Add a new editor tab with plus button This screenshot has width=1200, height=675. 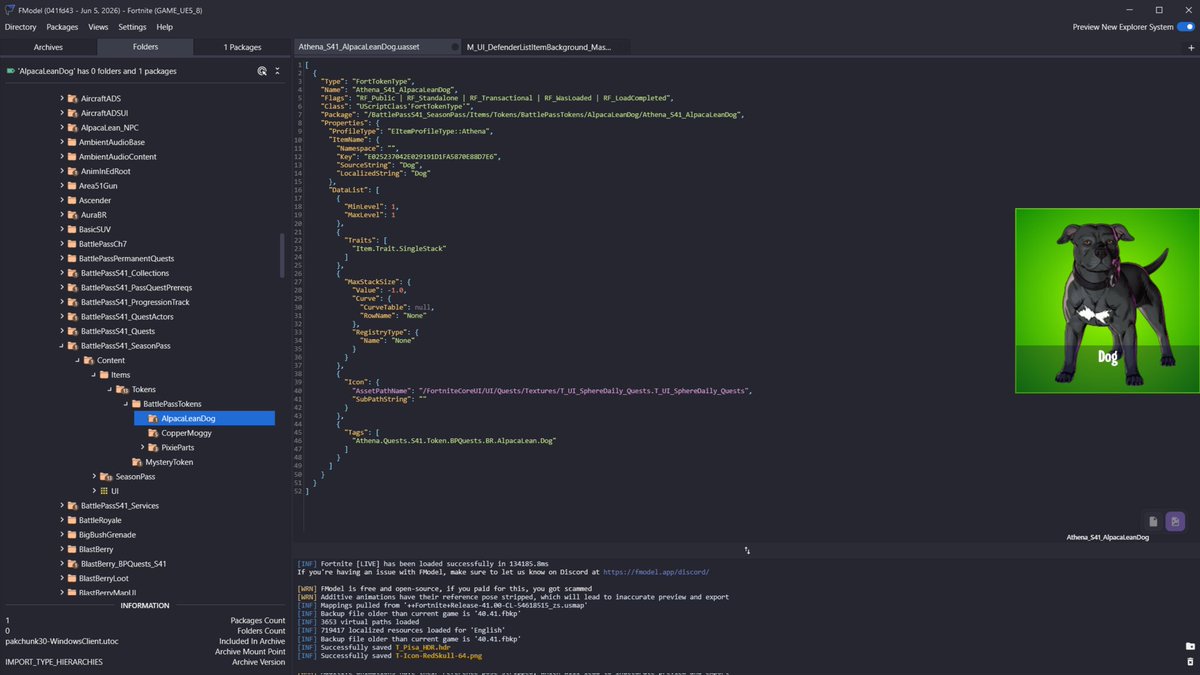pos(1190,47)
